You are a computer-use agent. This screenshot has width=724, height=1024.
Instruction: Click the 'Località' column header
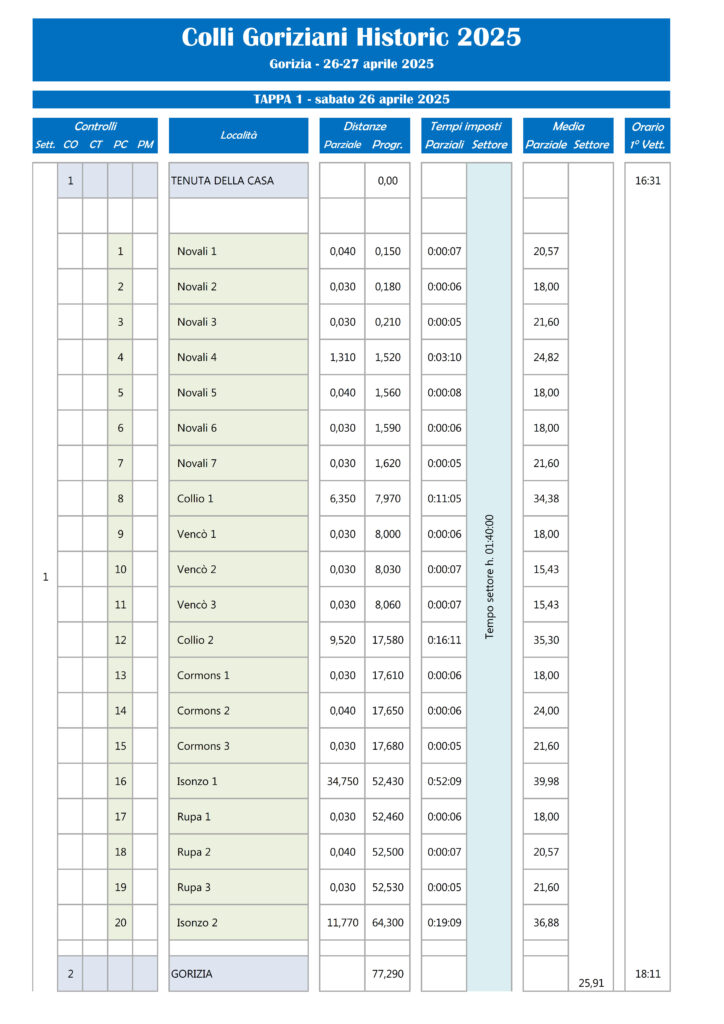(238, 135)
